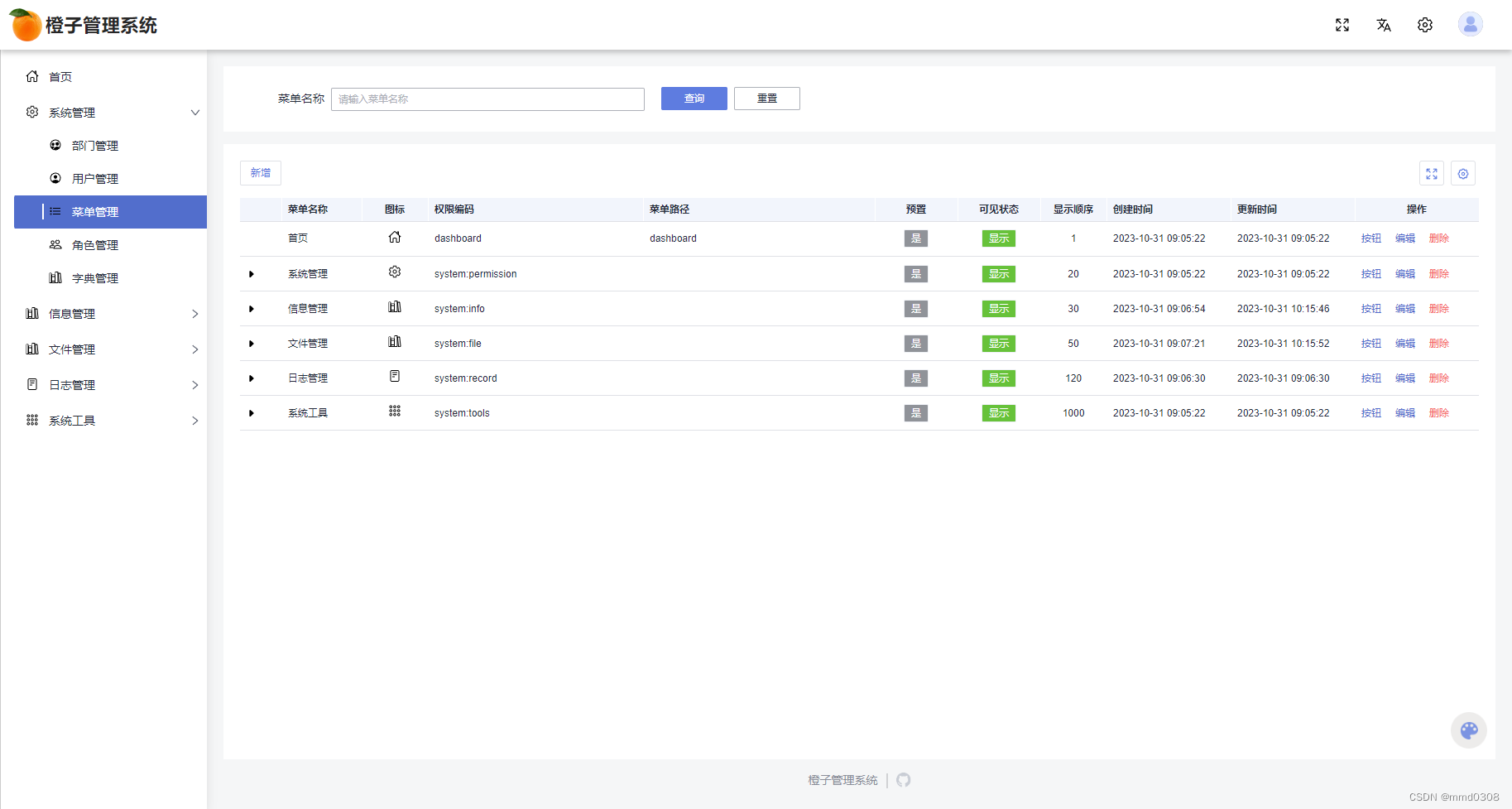Open 字典管理 sidebar item
Viewport: 1512px width, 809px height.
coord(110,278)
